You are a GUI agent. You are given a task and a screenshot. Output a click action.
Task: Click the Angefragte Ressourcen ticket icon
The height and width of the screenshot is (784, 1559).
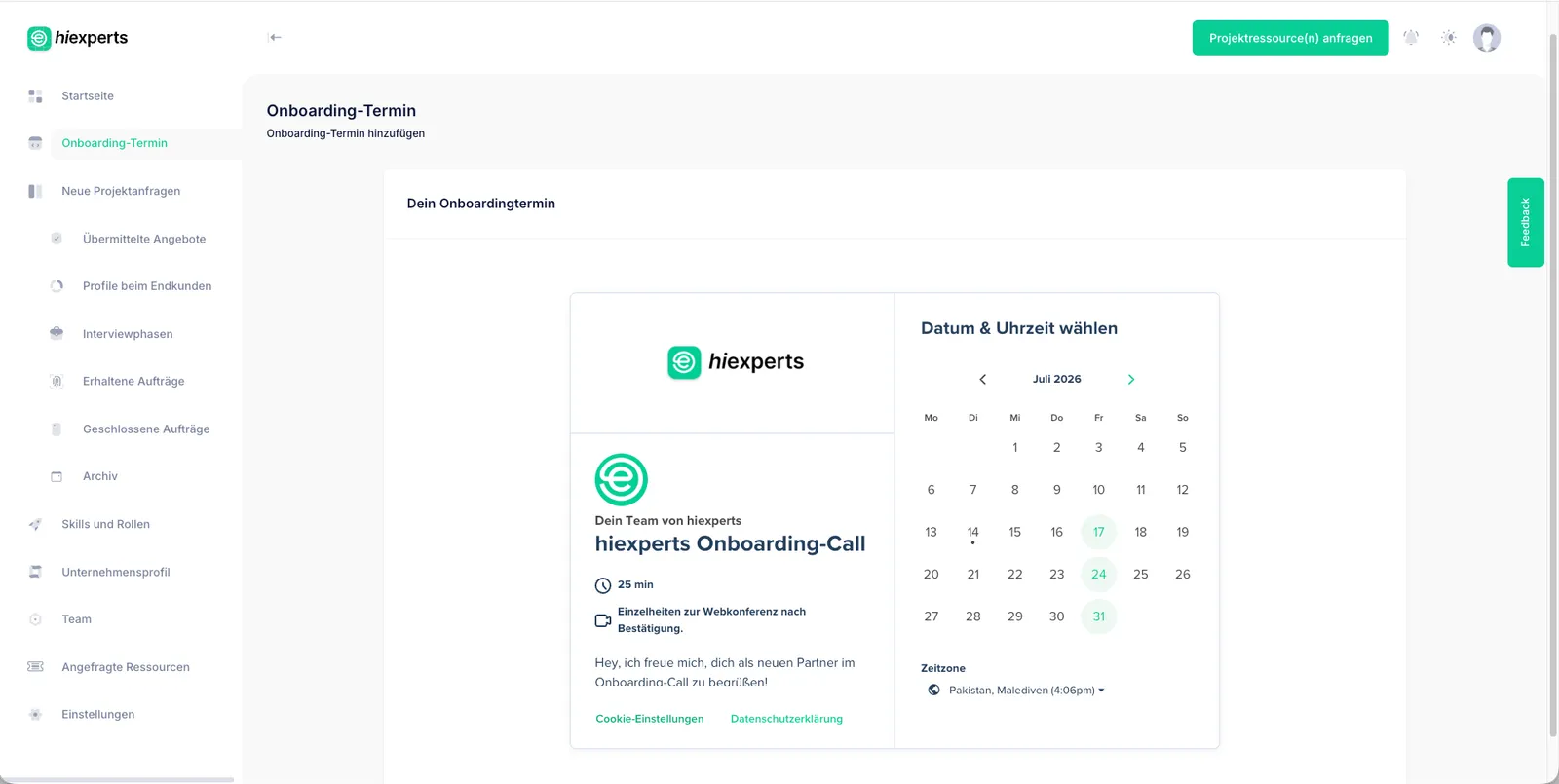(x=35, y=667)
